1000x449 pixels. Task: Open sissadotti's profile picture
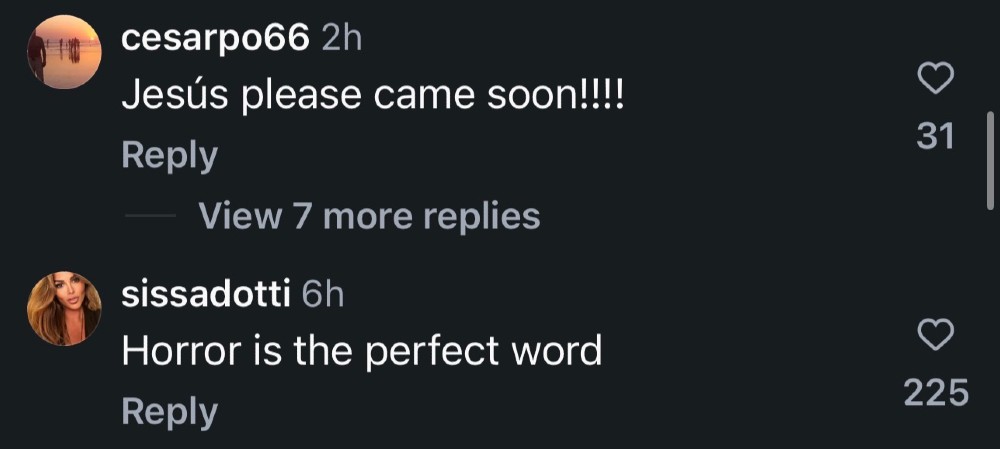(x=64, y=309)
